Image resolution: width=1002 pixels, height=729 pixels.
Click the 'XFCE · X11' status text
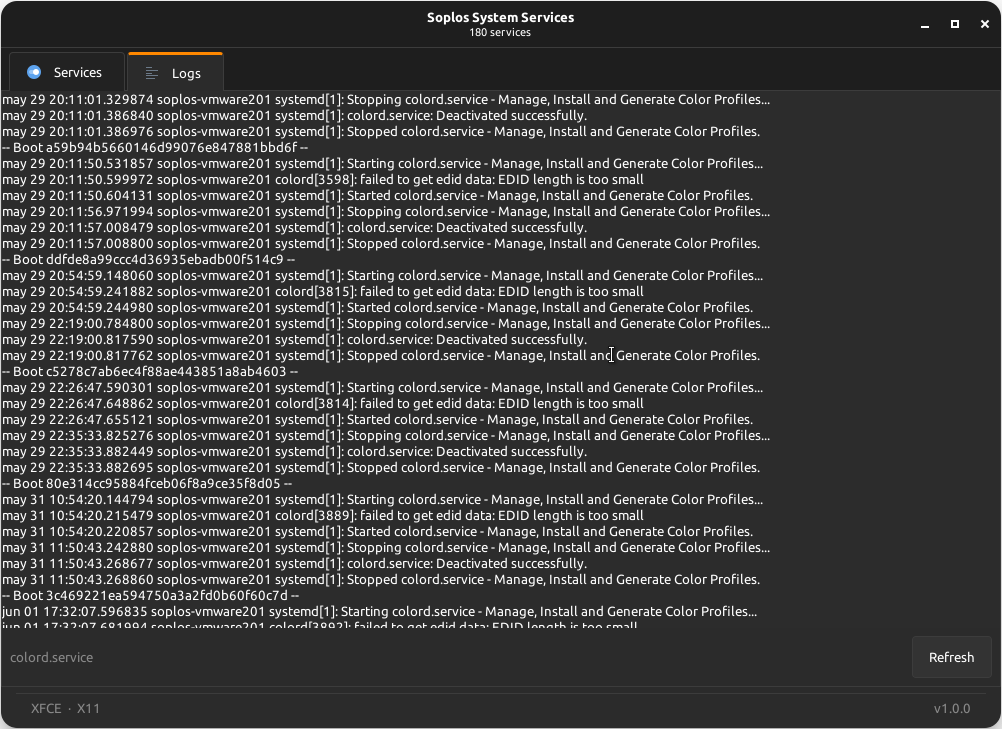(65, 709)
